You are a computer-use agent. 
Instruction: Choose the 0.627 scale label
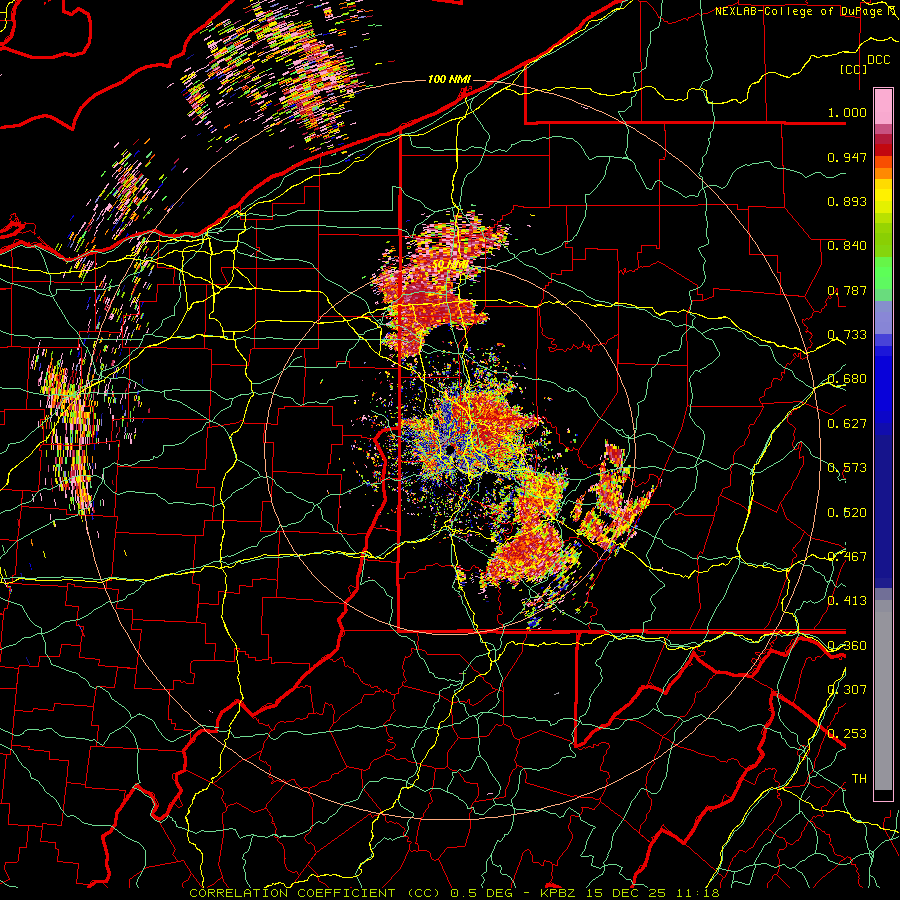point(847,424)
